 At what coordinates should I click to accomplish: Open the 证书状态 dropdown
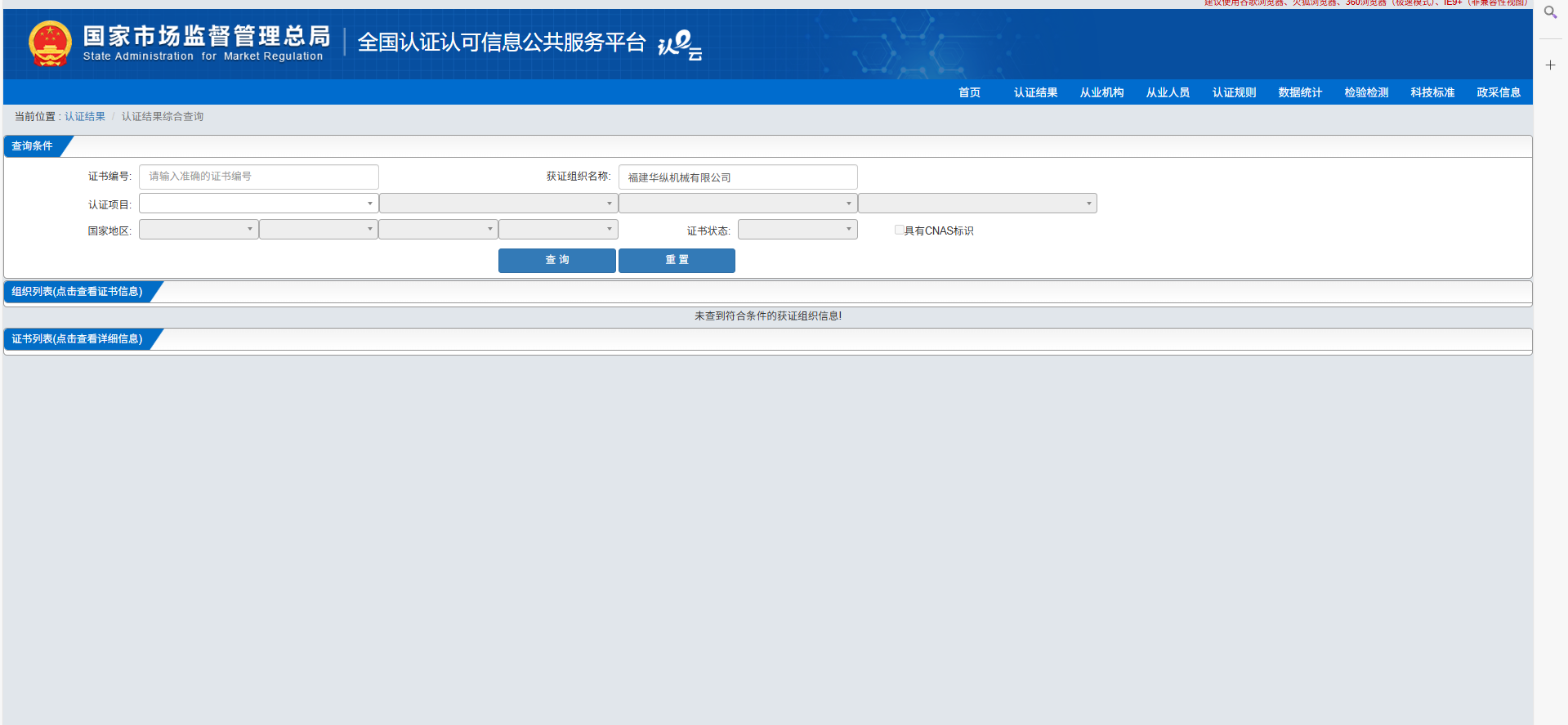[797, 230]
